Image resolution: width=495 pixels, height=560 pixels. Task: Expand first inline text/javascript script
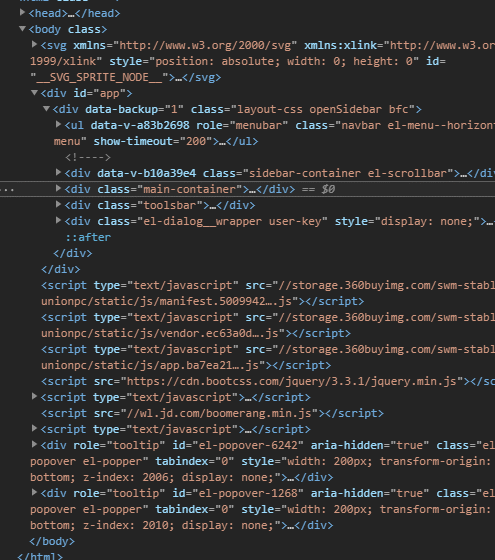pyautogui.click(x=34, y=396)
